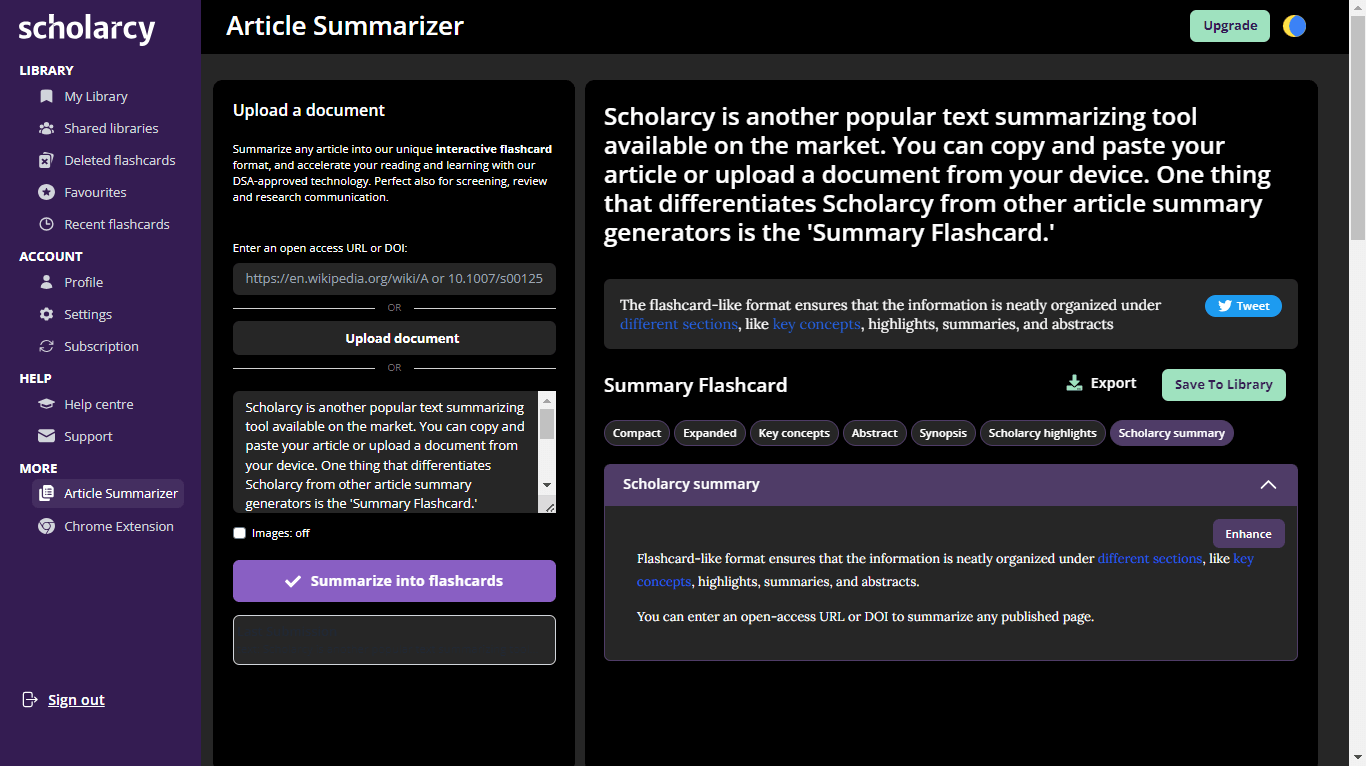Focus the open access URL or DOI field
Viewport: 1366px width, 766px height.
pos(394,279)
